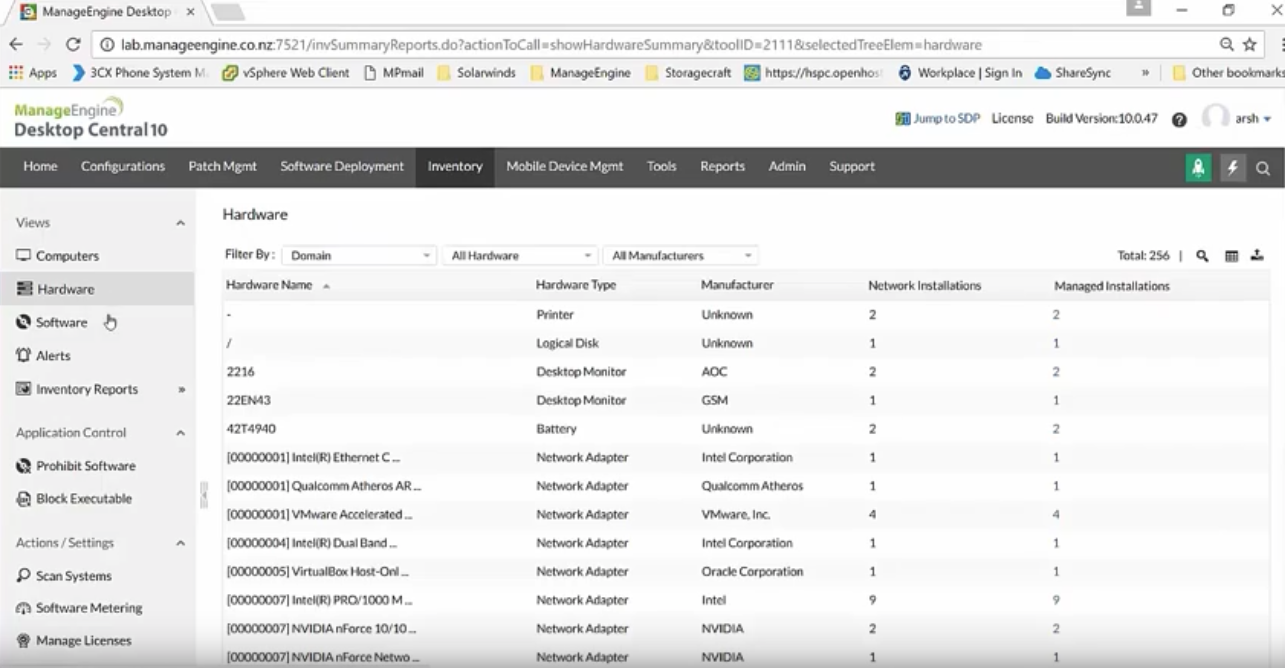Open the All Manufacturers dropdown
Viewport: 1285px width, 668px height.
(x=680, y=256)
